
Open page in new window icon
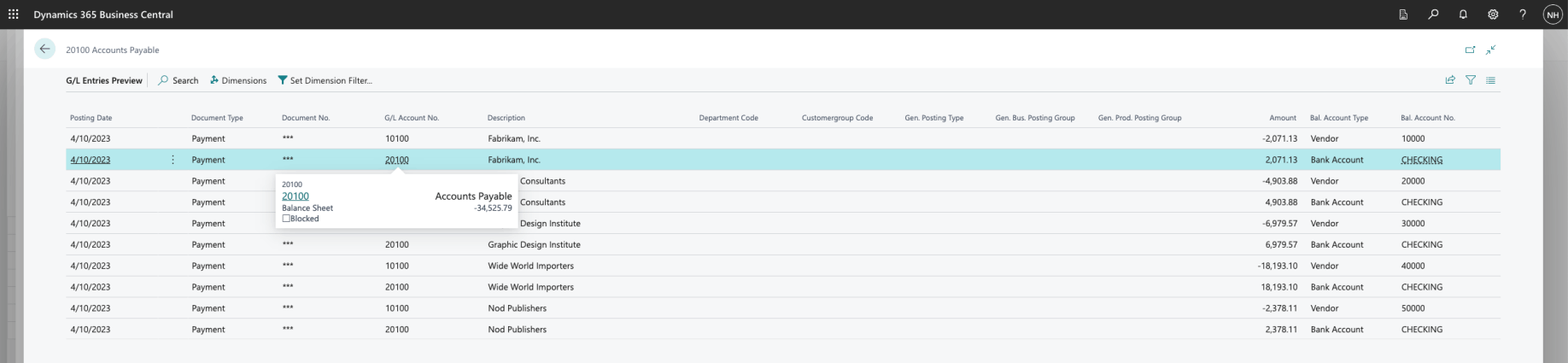(1470, 50)
